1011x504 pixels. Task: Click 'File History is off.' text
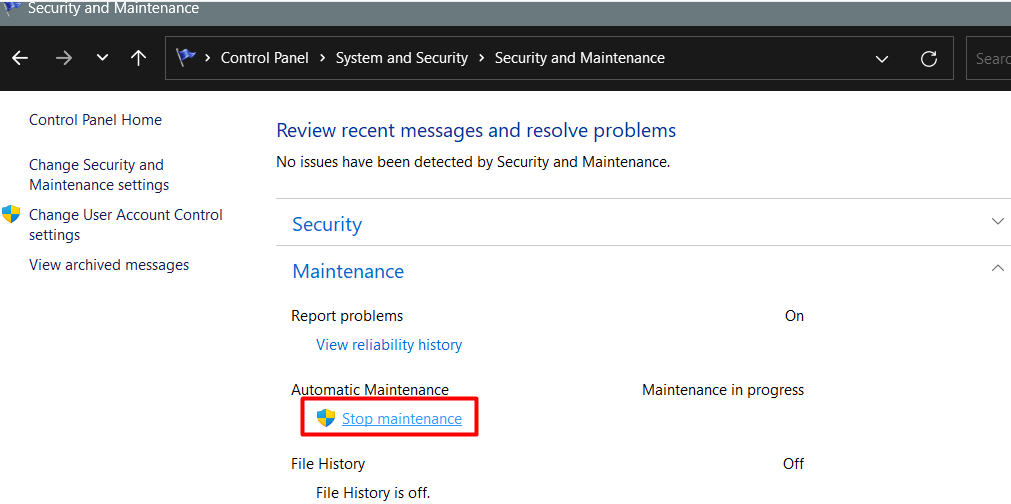(x=373, y=494)
